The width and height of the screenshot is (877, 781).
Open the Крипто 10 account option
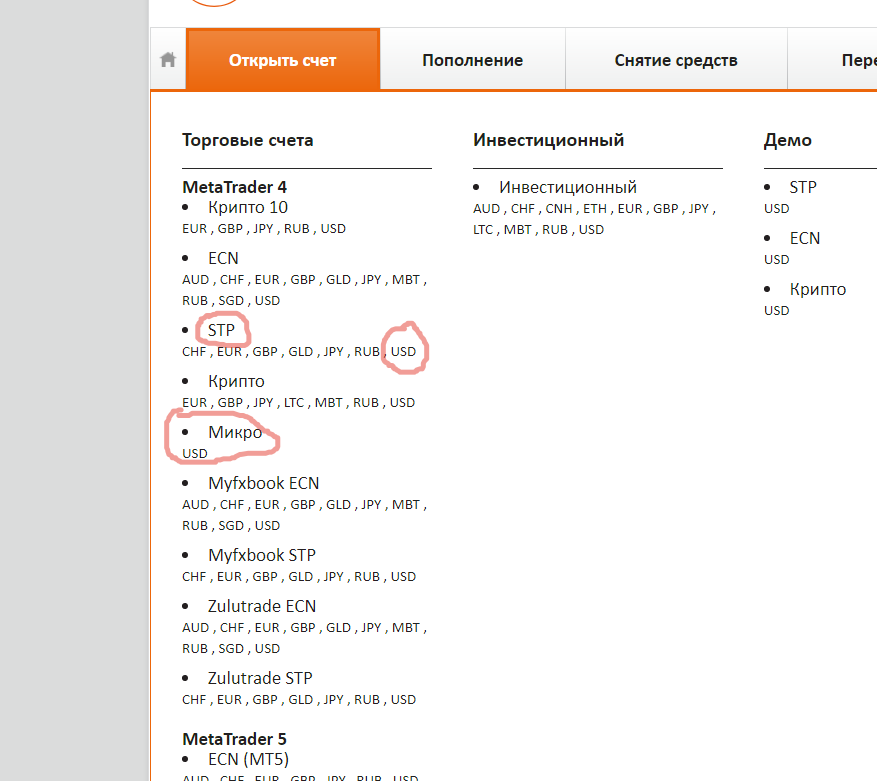point(248,208)
